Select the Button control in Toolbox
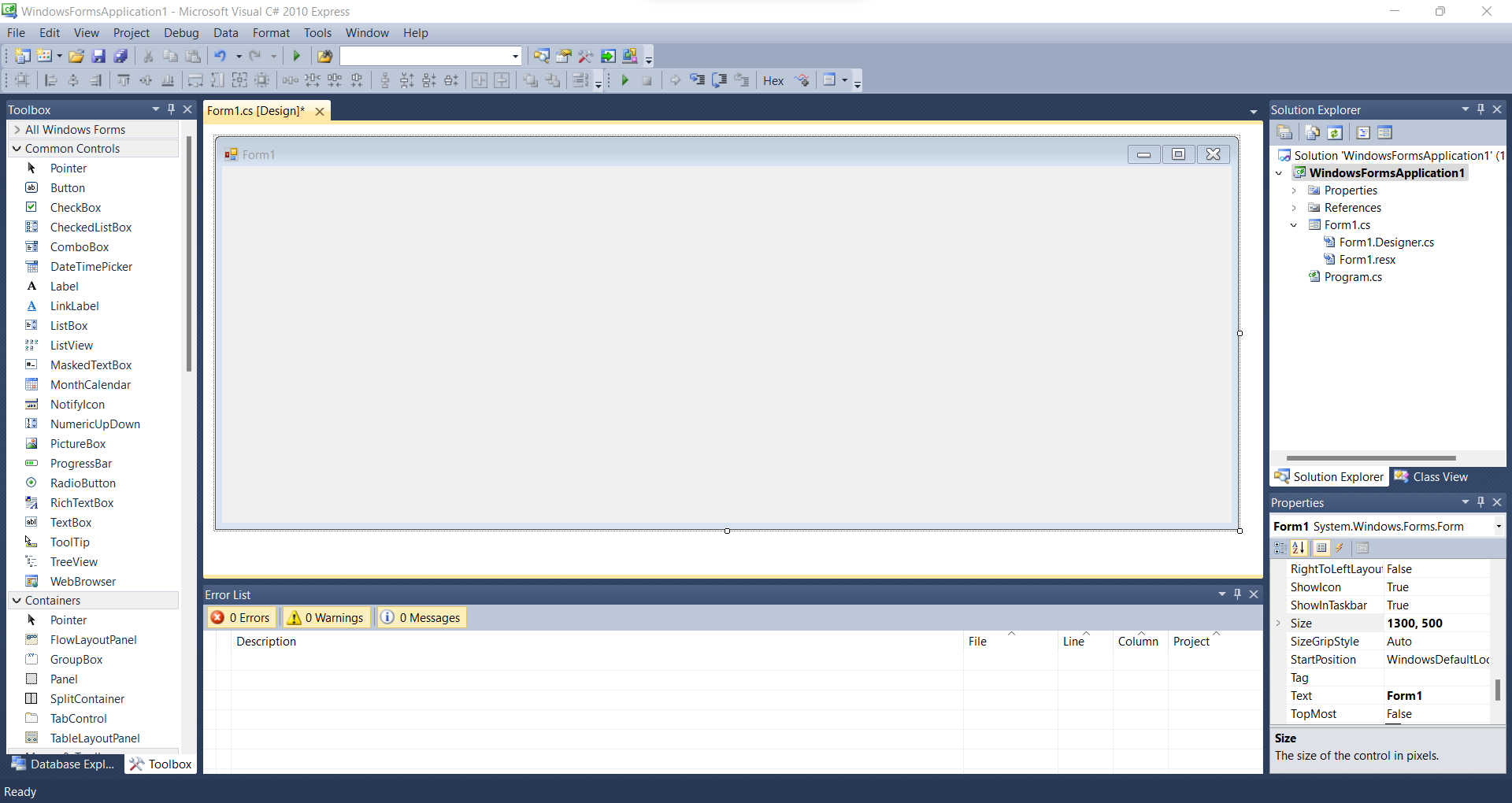This screenshot has width=1512, height=803. [68, 188]
